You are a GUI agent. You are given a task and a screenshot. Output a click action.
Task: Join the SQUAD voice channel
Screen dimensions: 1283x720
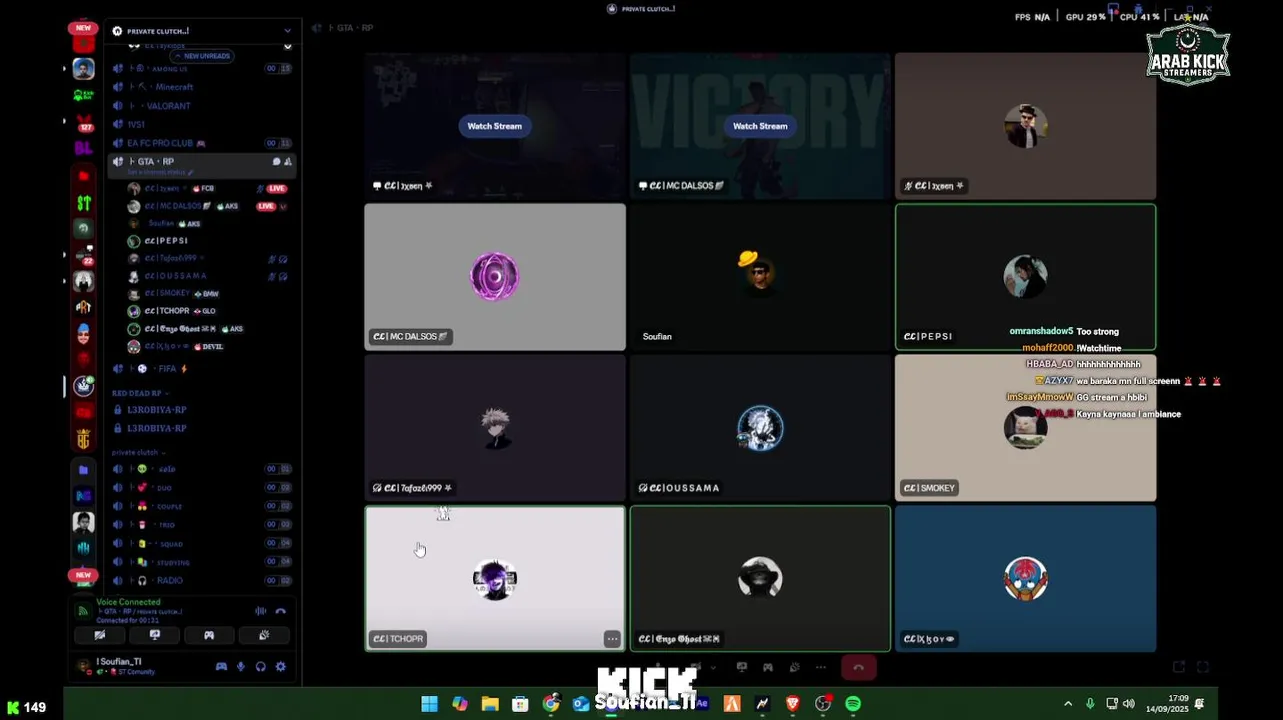pos(203,544)
